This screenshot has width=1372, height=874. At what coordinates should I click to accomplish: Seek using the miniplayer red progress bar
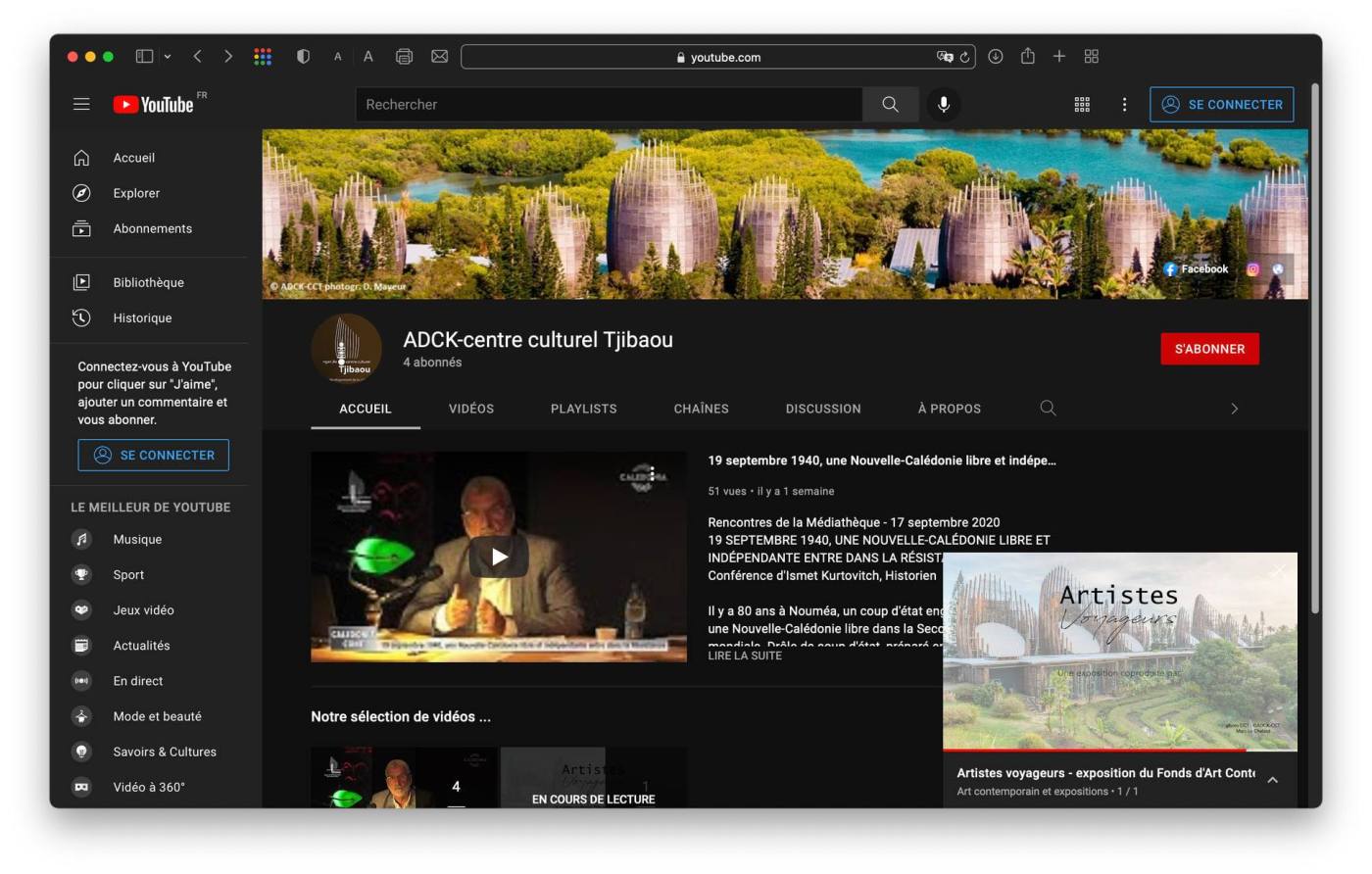(x=1094, y=750)
